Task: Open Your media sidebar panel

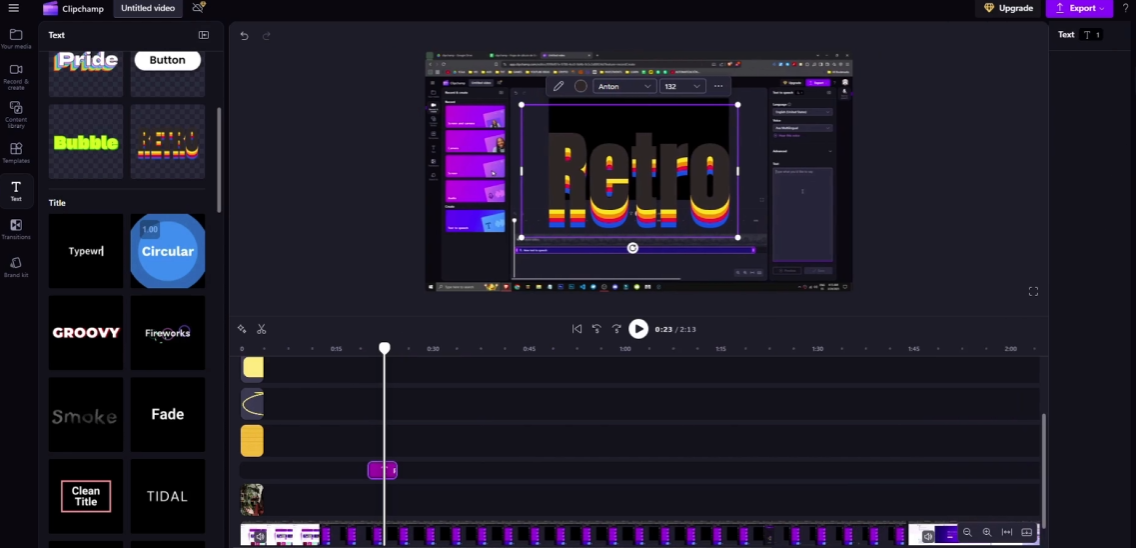Action: 16,39
